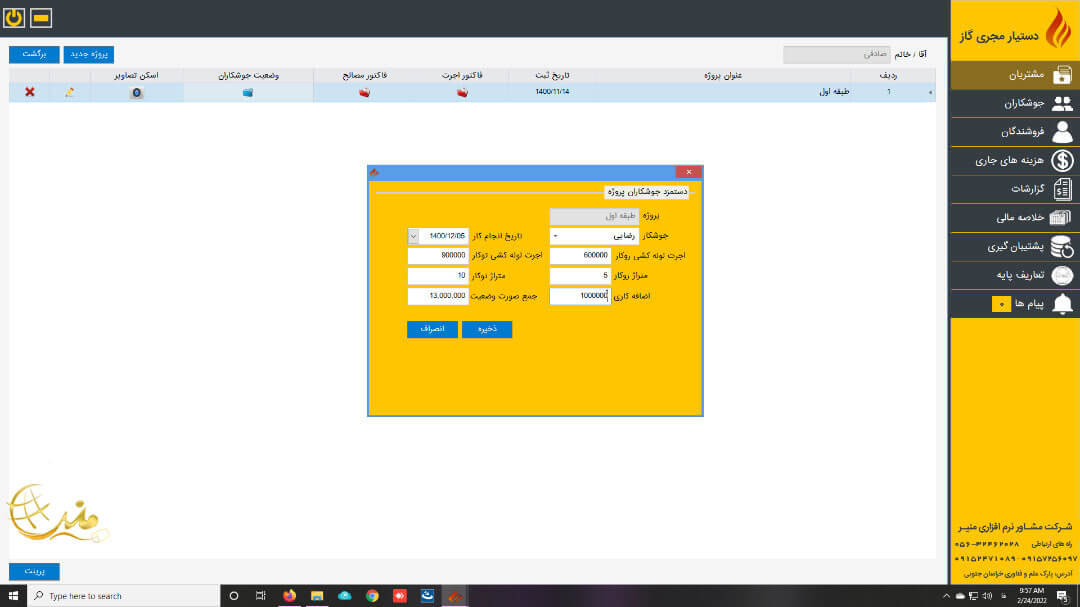This screenshot has height=607, width=1080.
Task: Open the wage invoice icon in row
Action: click(x=462, y=92)
